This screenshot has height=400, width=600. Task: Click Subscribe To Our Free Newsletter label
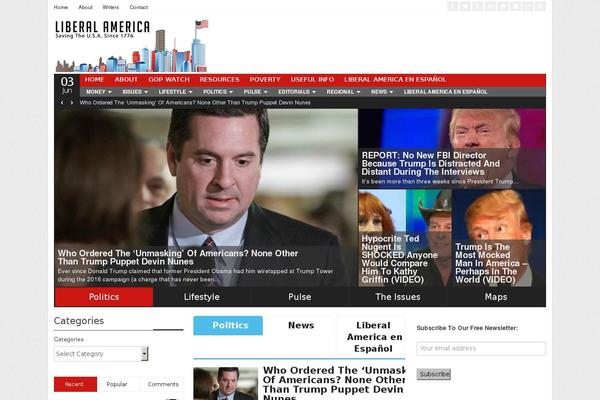467,328
